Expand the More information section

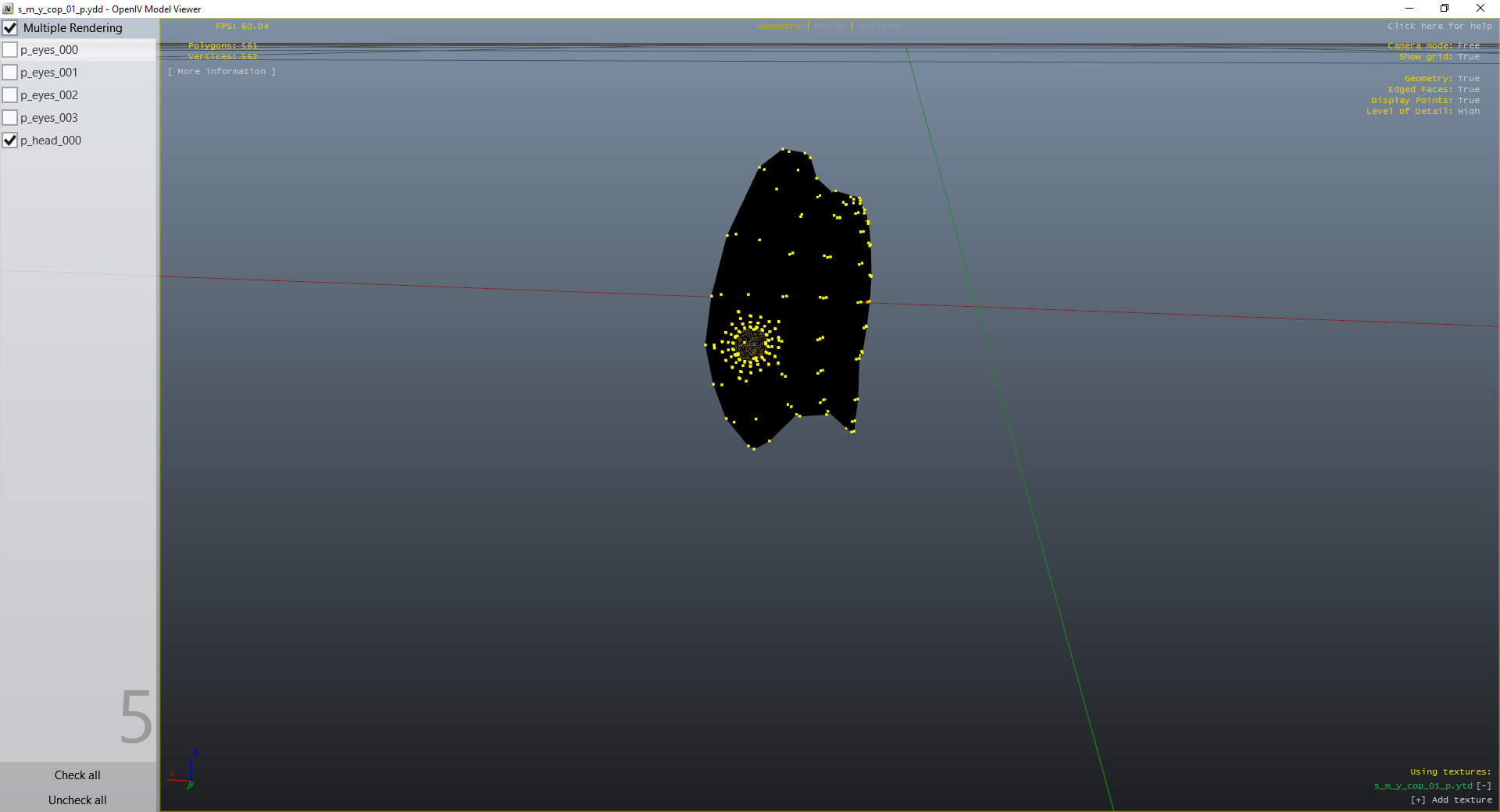point(222,72)
